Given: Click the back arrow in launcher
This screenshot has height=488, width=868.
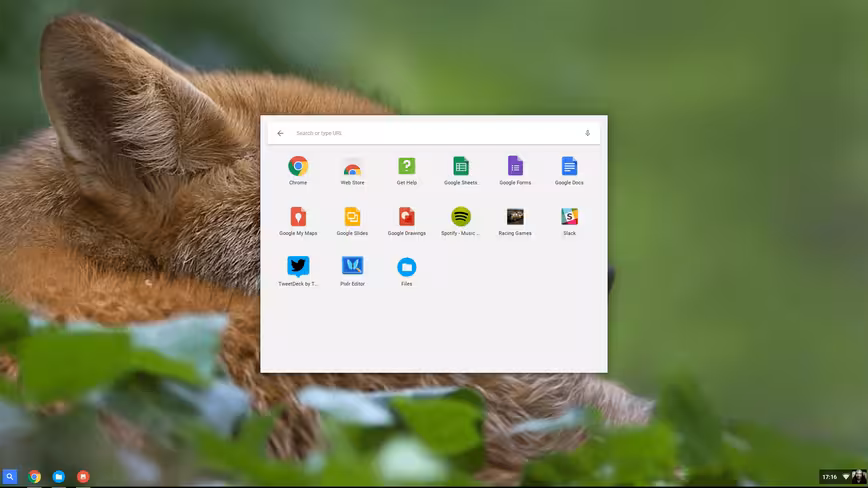Looking at the screenshot, I should [281, 133].
